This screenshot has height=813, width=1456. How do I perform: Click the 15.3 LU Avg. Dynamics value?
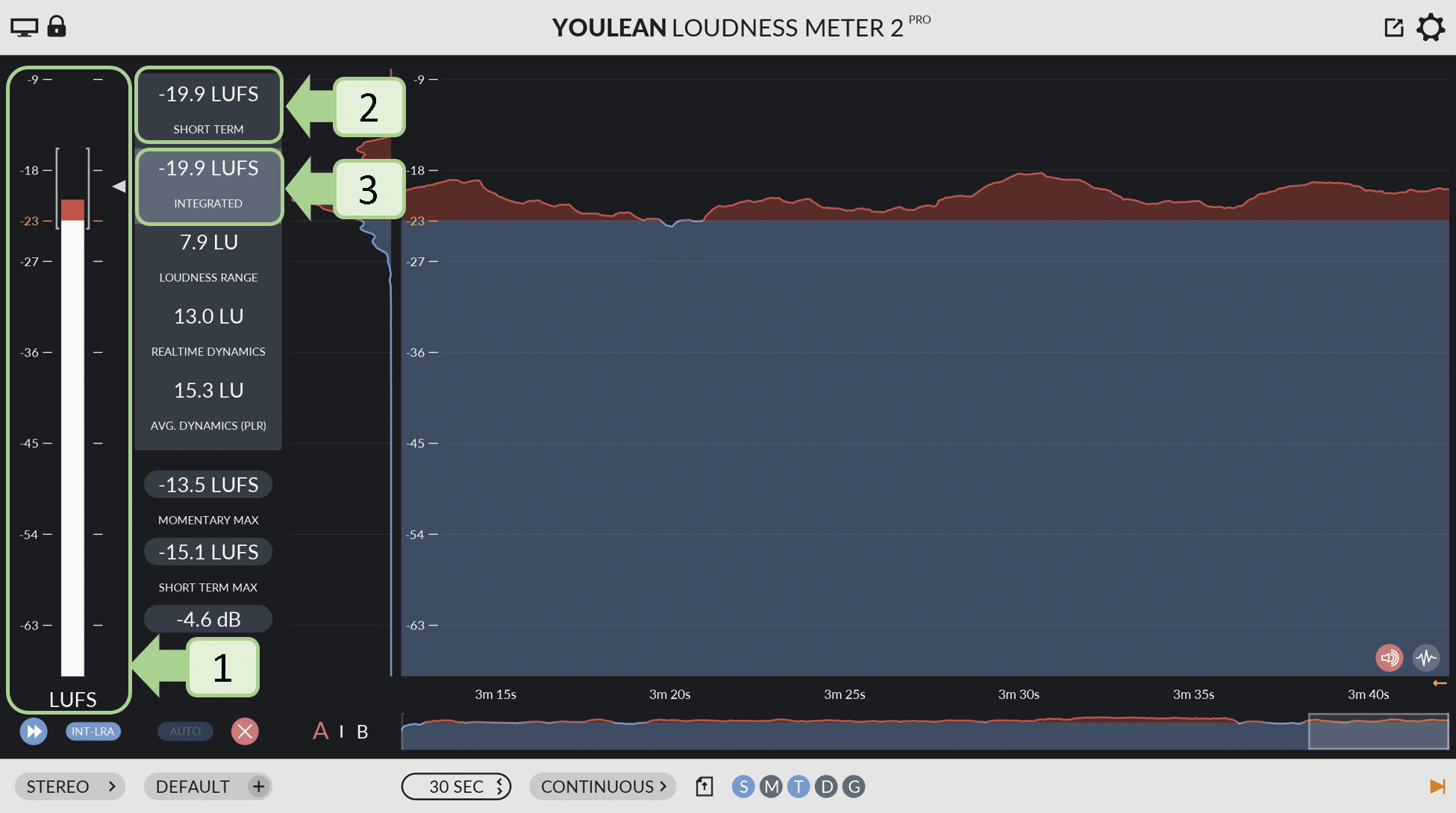(208, 390)
